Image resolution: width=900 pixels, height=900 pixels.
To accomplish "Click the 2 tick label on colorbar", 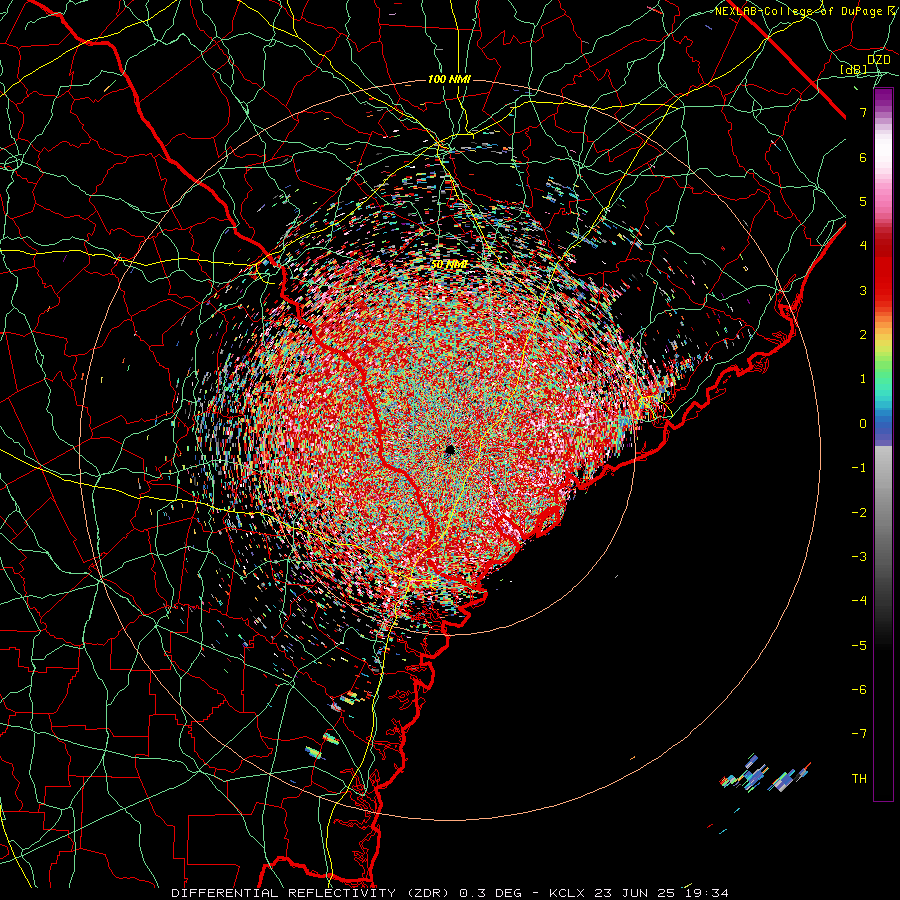I will point(863,335).
